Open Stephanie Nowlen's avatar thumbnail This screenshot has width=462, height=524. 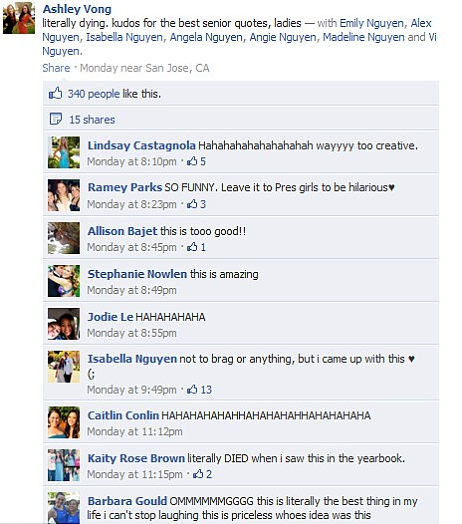coord(64,281)
